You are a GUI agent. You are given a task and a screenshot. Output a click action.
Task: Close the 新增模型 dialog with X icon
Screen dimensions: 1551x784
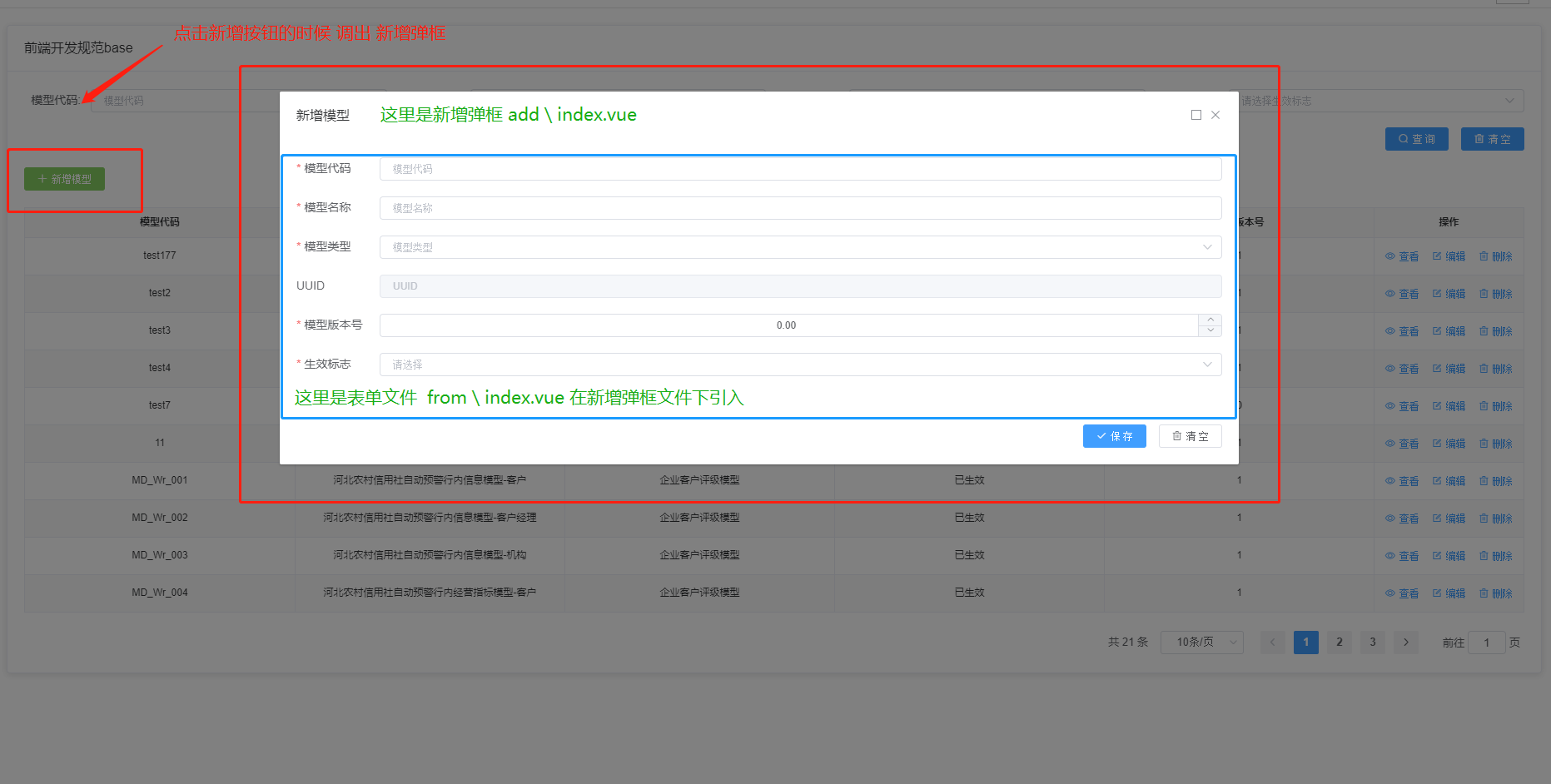[1215, 115]
